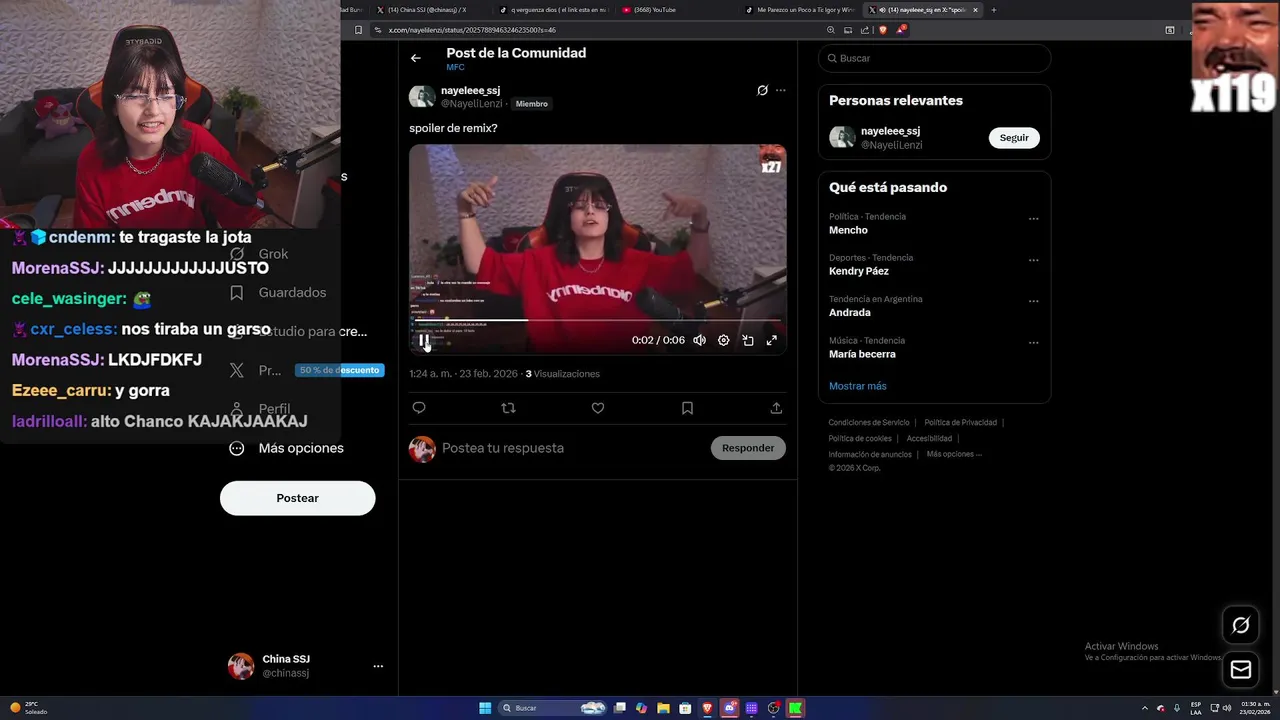1280x720 pixels.
Task: Open Perfil in the sidebar
Action: pyautogui.click(x=261, y=409)
